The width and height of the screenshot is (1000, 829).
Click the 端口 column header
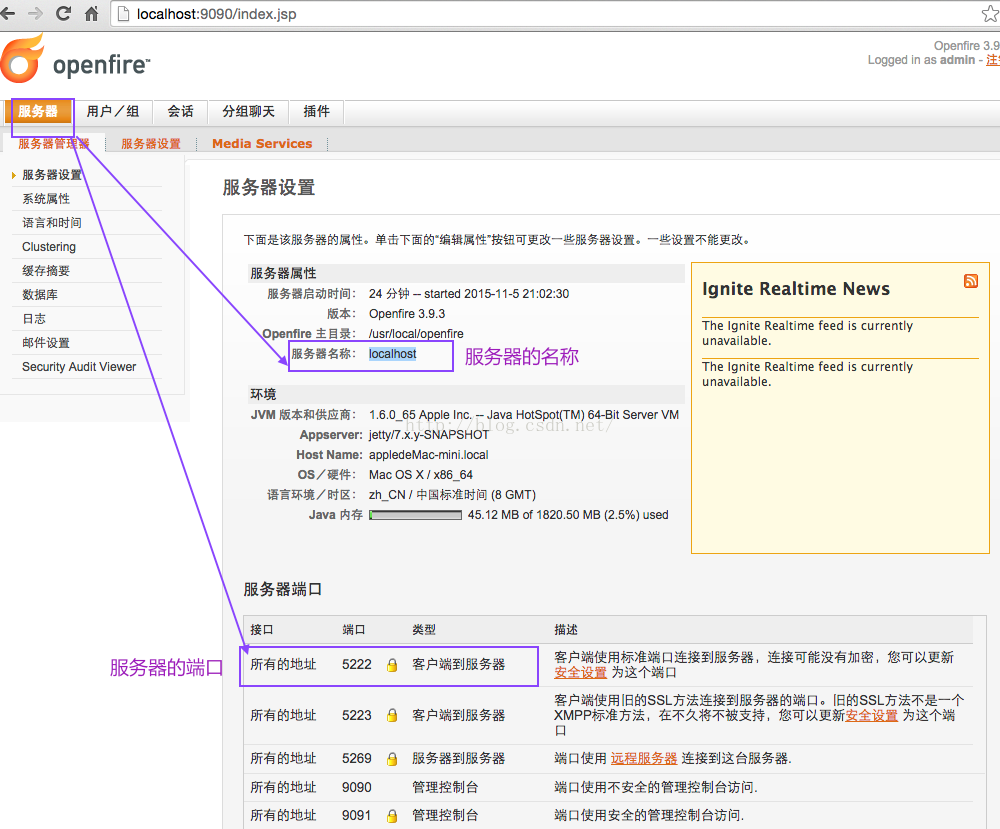[353, 630]
